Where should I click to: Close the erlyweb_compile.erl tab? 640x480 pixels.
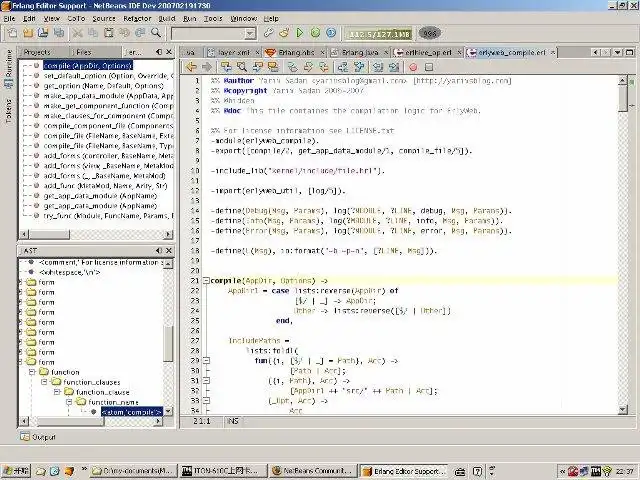[553, 52]
